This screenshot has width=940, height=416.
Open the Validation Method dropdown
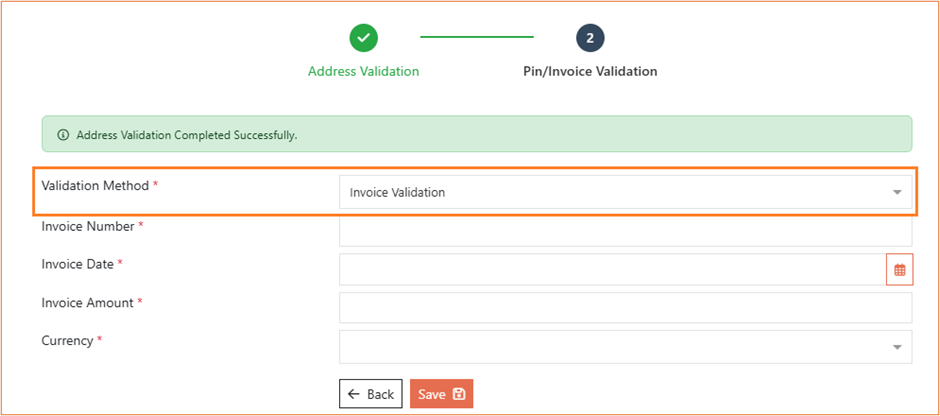pos(625,192)
